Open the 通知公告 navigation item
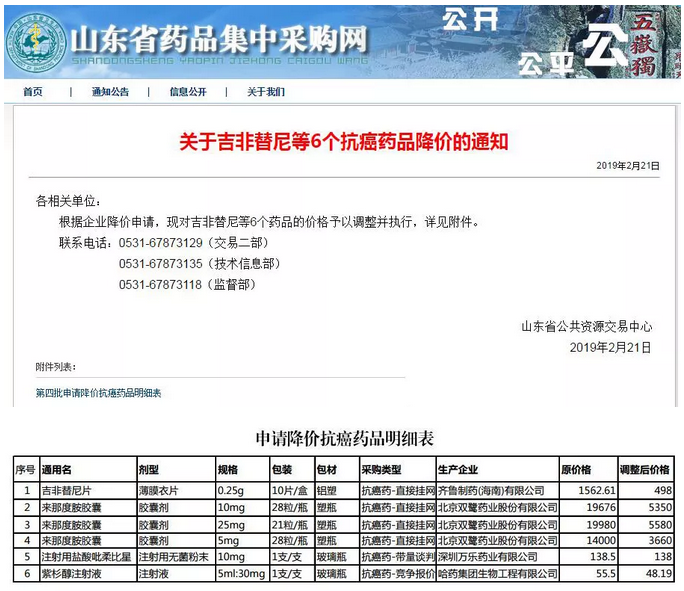 [110, 92]
